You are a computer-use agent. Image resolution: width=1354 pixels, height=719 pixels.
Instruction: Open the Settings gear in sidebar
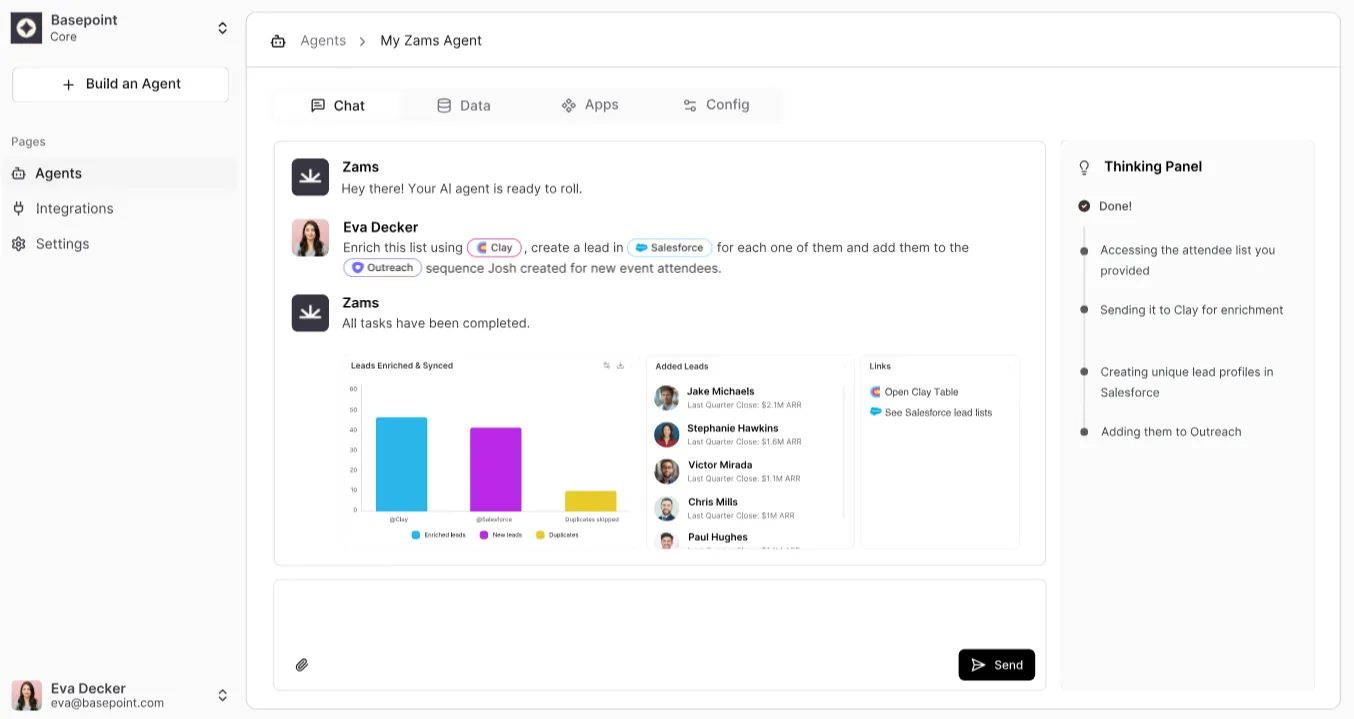18,244
